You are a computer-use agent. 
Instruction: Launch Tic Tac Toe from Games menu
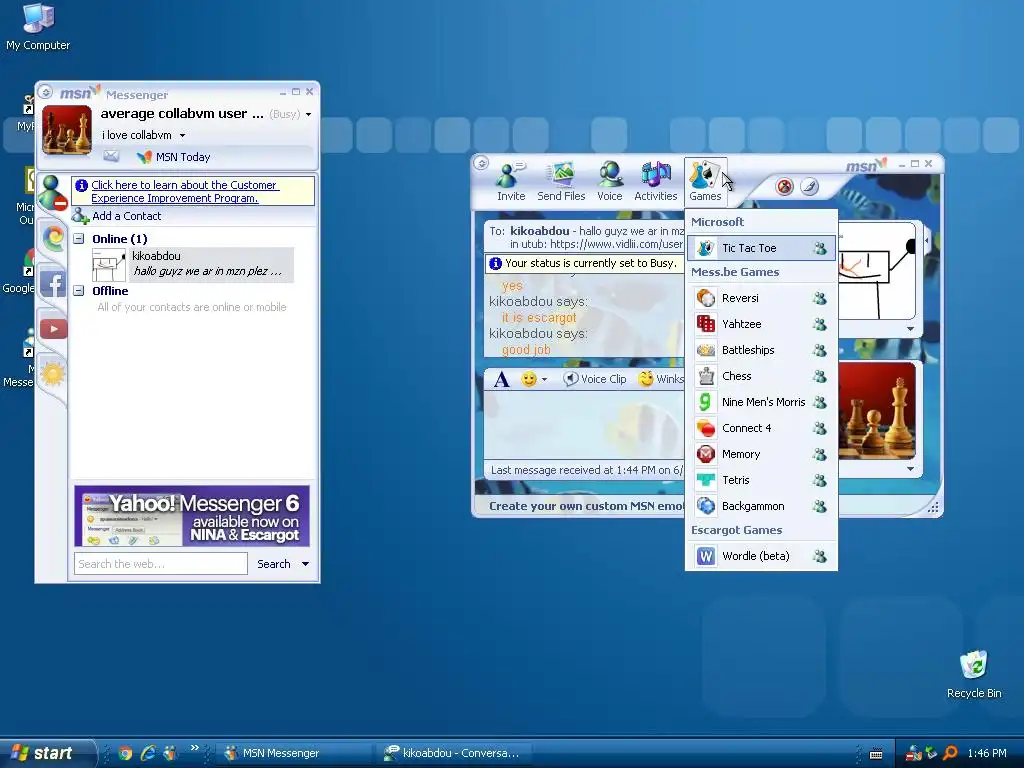761,248
